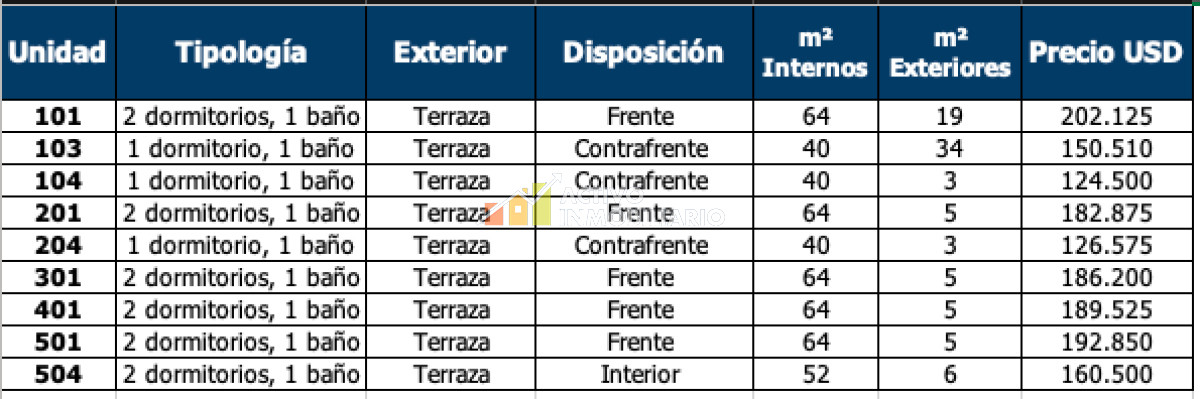
Task: Select the Interior disposition cell
Action: click(x=642, y=375)
